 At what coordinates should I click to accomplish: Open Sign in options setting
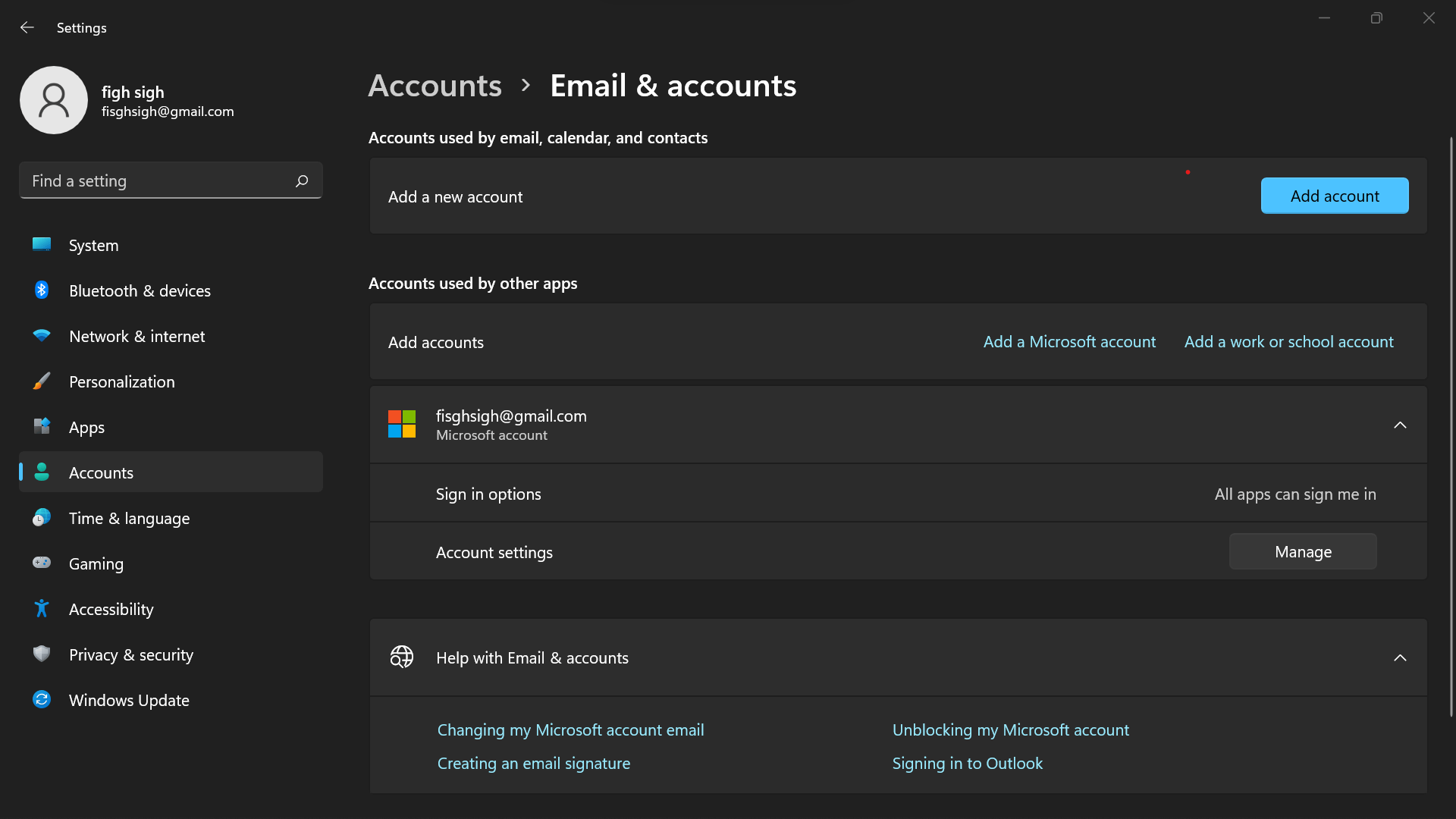[x=488, y=494]
